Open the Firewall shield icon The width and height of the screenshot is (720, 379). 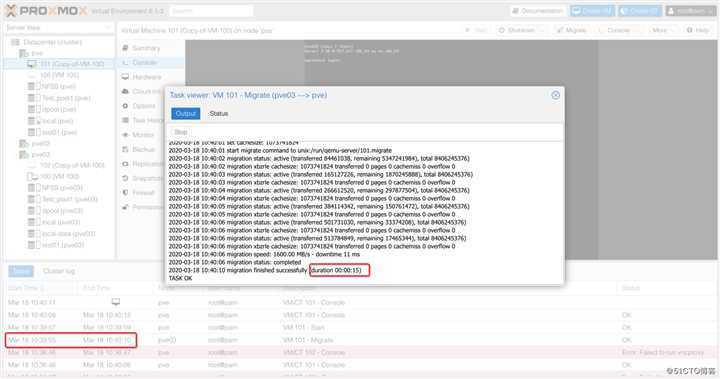(125, 192)
